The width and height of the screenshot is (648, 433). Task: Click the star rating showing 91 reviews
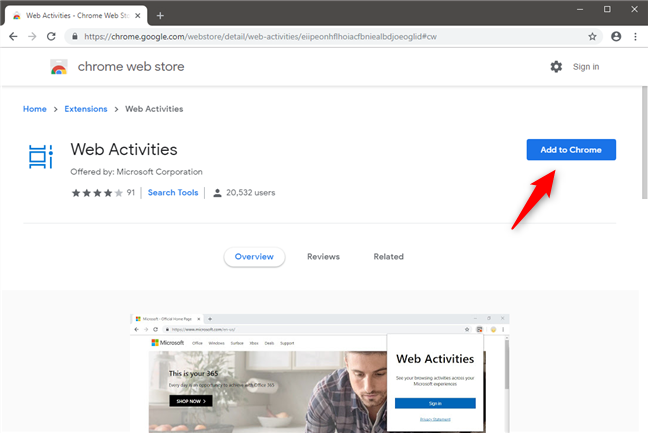103,193
